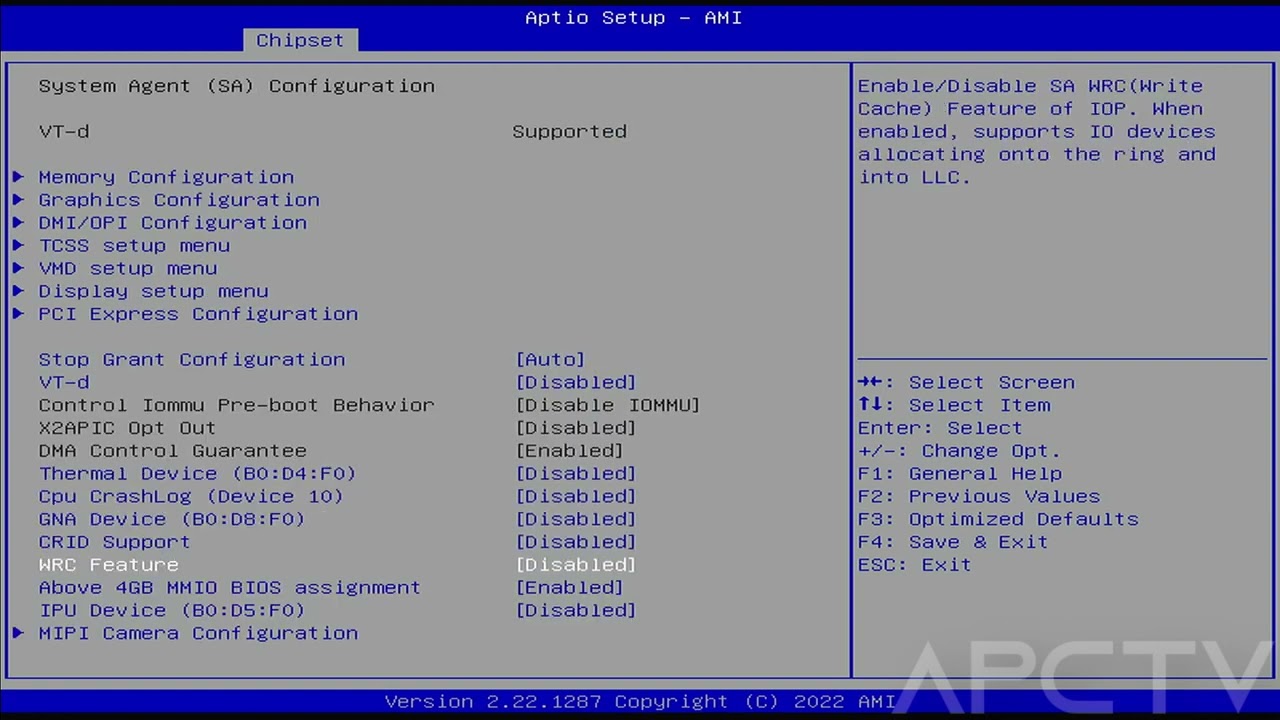Toggle CRID Support [Disabled] value
The image size is (1280, 720).
[x=576, y=542]
